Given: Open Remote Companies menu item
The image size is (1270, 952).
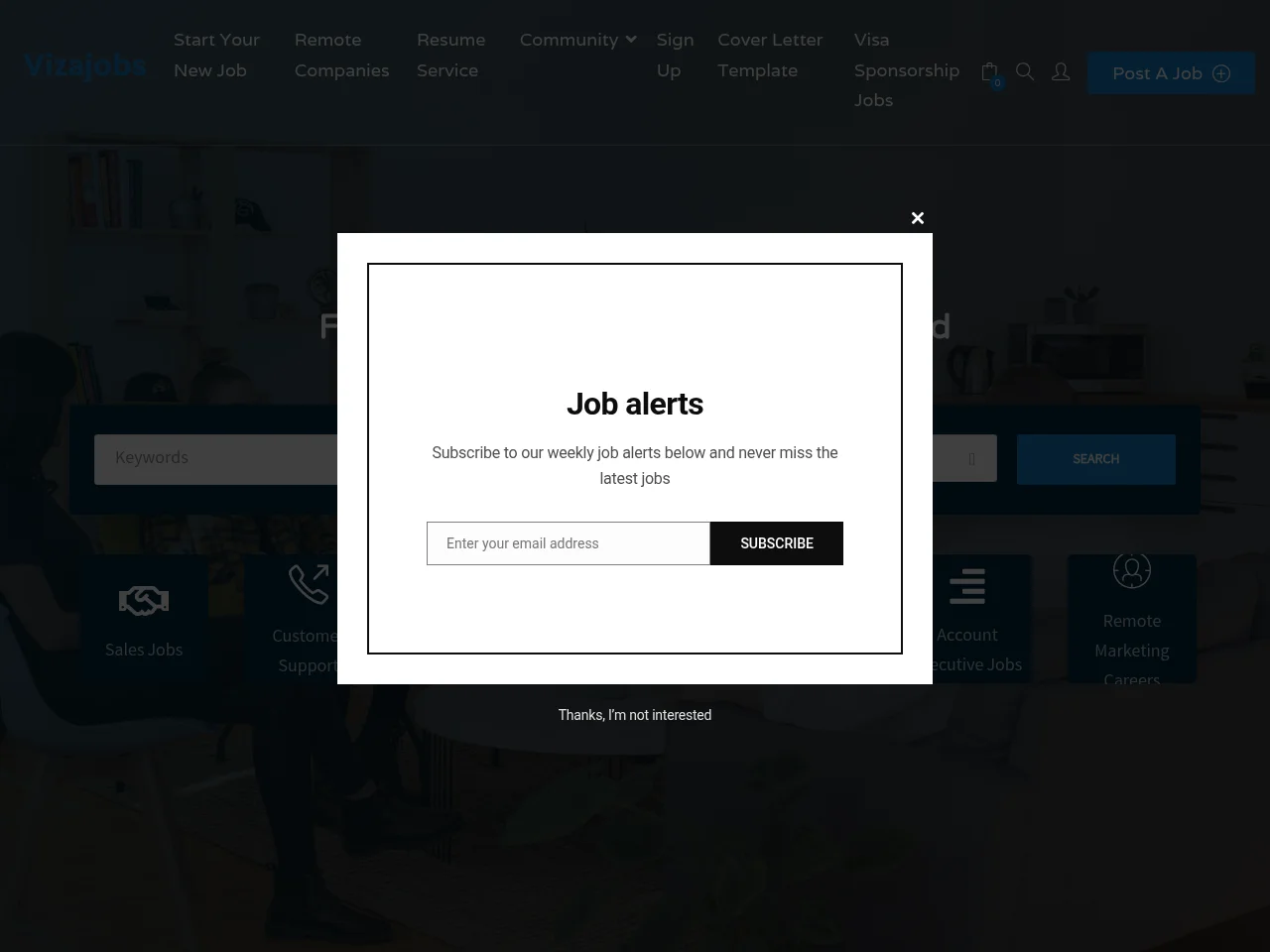Looking at the screenshot, I should coord(342,56).
